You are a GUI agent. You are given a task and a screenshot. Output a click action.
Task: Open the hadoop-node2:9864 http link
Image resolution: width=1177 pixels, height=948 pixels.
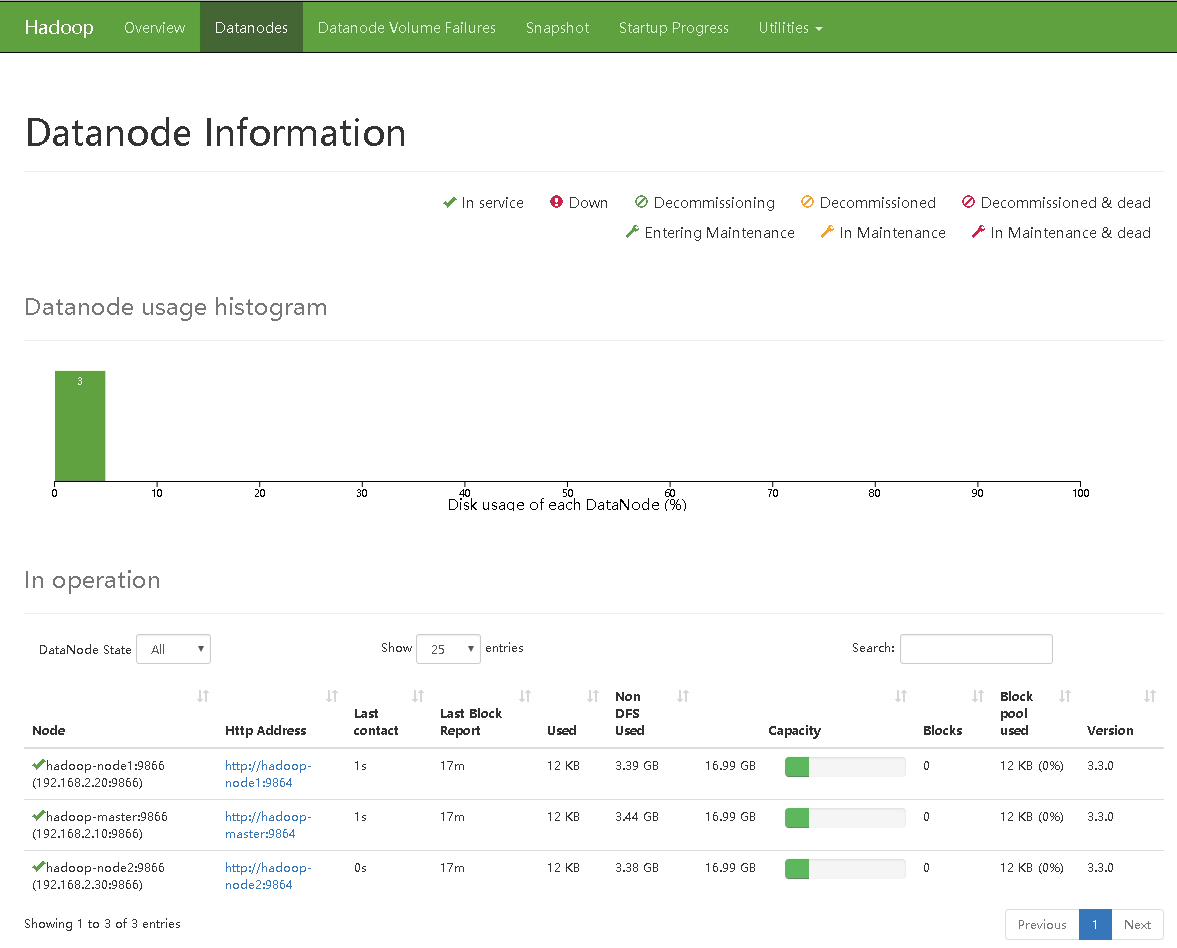268,876
